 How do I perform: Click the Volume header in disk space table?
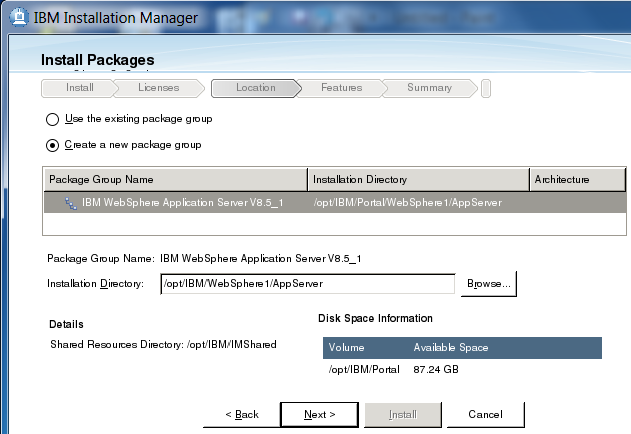click(346, 347)
